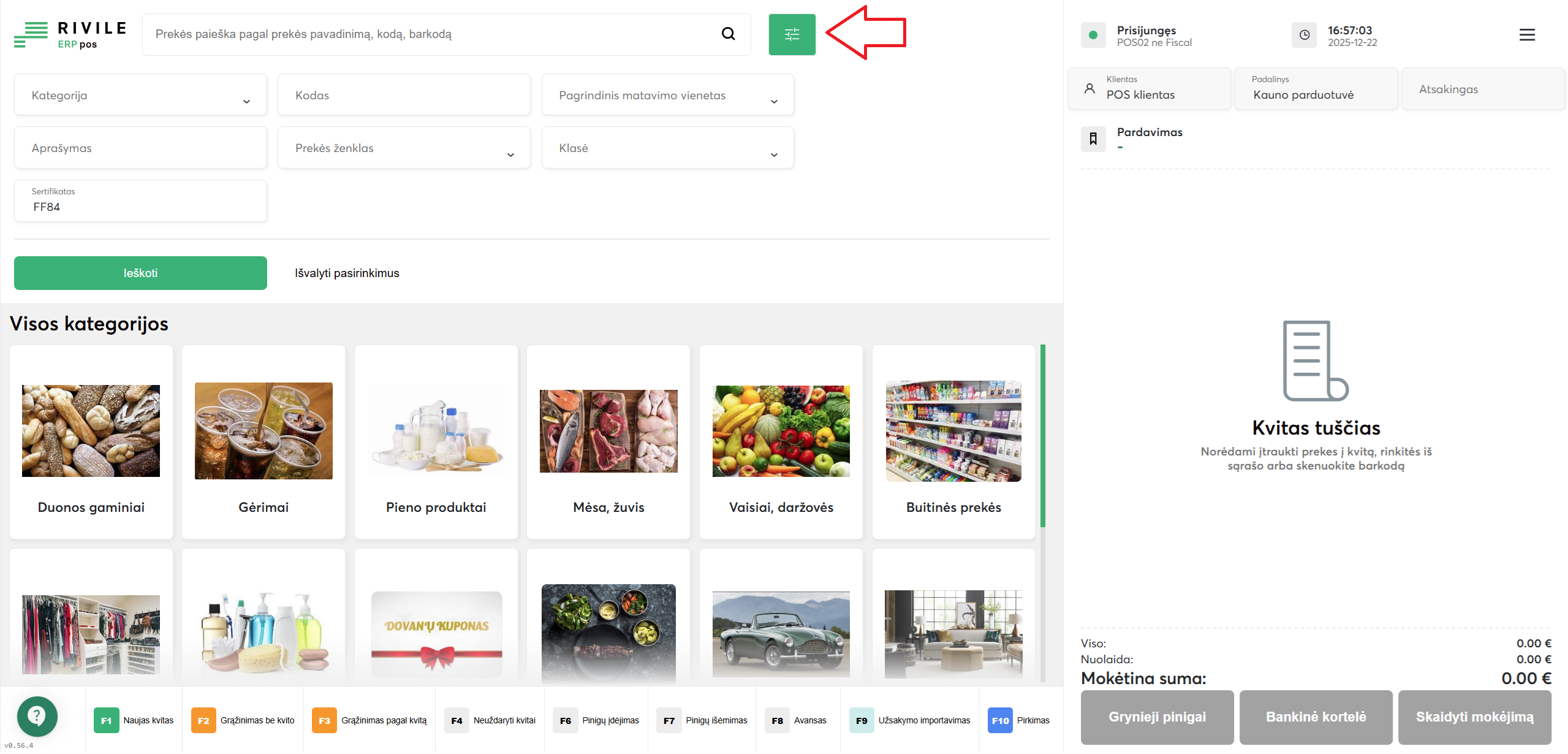Click the green Ieškoti button
Screen dimensions: 1568x754
140,273
